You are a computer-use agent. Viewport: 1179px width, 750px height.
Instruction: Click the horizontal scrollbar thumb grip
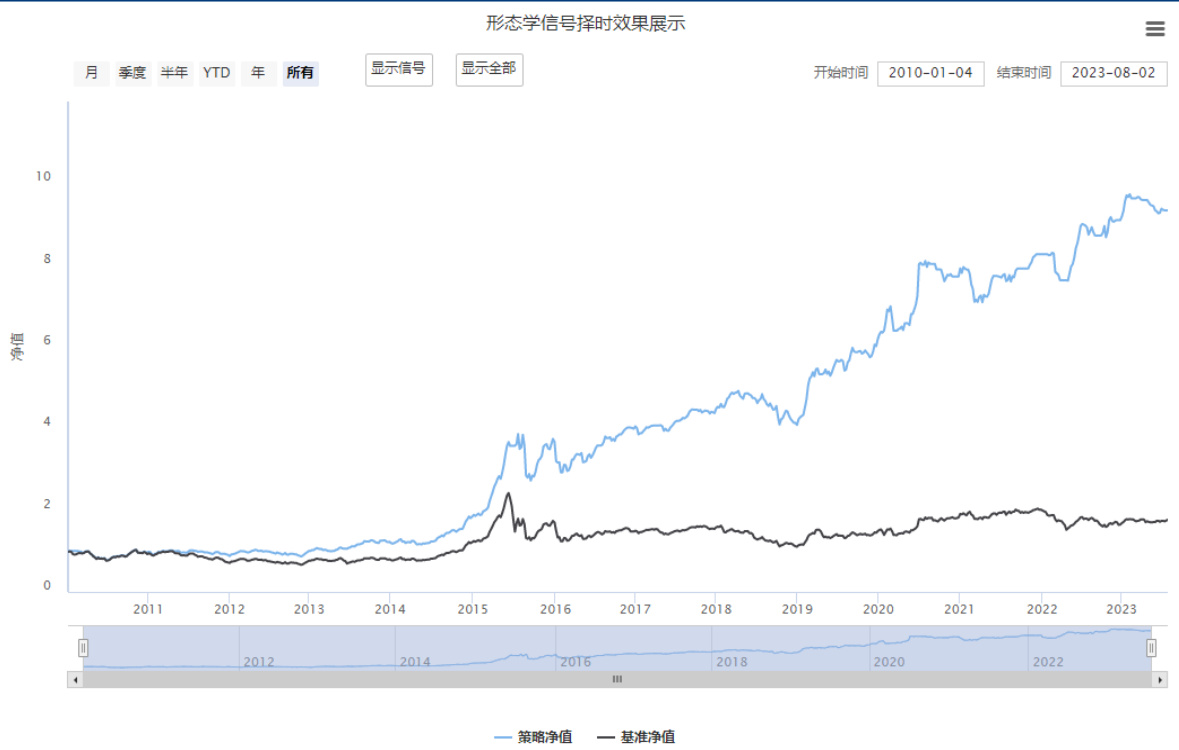pos(617,679)
